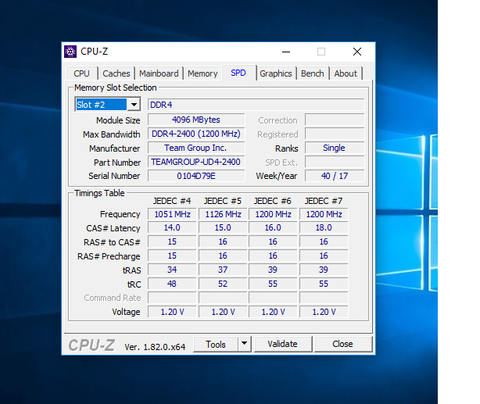
Task: Click the JEDEC #4 RAS# Precharge value 15
Action: coord(172,256)
